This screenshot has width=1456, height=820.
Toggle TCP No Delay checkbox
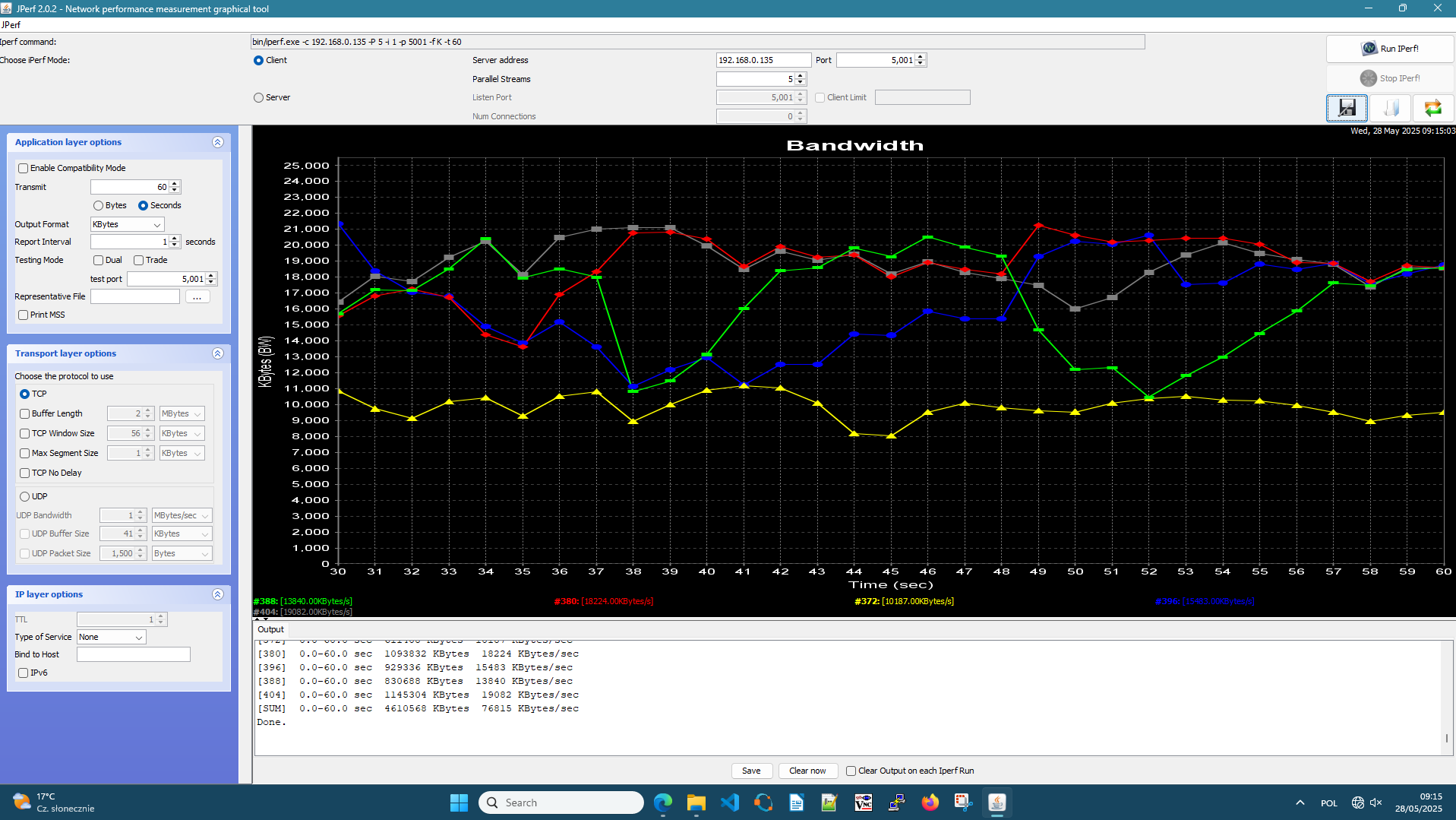pos(25,473)
